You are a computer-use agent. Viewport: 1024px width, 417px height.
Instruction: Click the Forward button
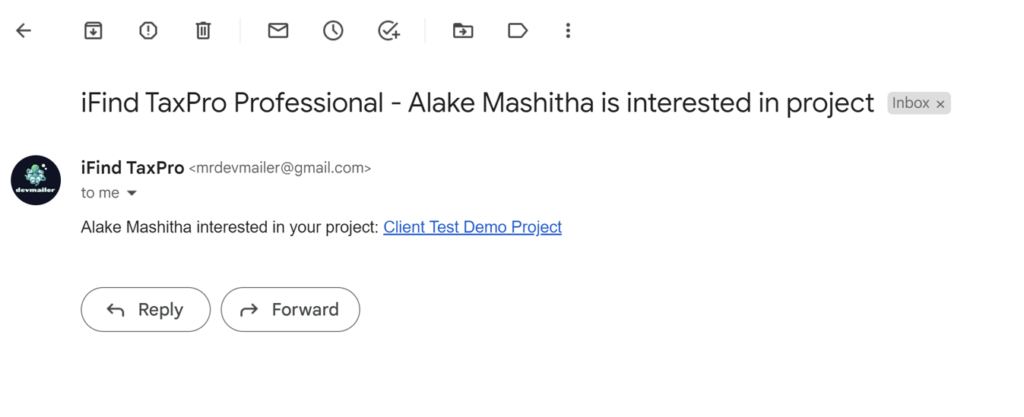(290, 310)
